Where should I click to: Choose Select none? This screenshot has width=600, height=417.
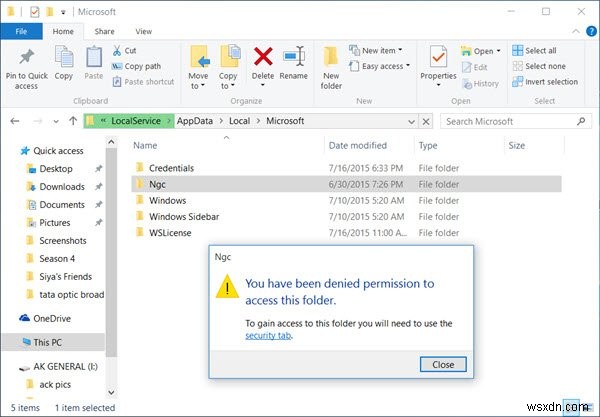click(539, 66)
